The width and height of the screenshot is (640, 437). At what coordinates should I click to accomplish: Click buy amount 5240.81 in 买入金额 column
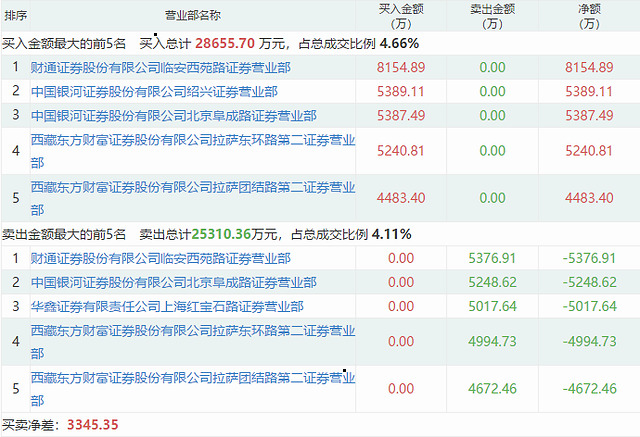pyautogui.click(x=401, y=151)
